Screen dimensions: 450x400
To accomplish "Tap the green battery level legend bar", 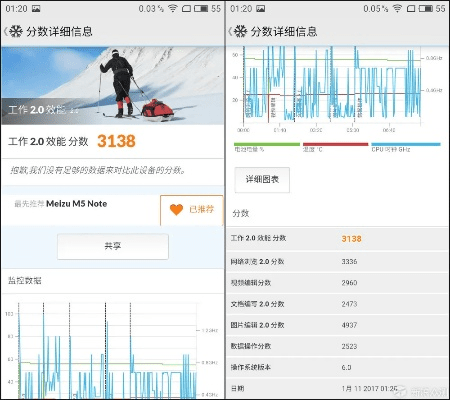I will 267,144.
